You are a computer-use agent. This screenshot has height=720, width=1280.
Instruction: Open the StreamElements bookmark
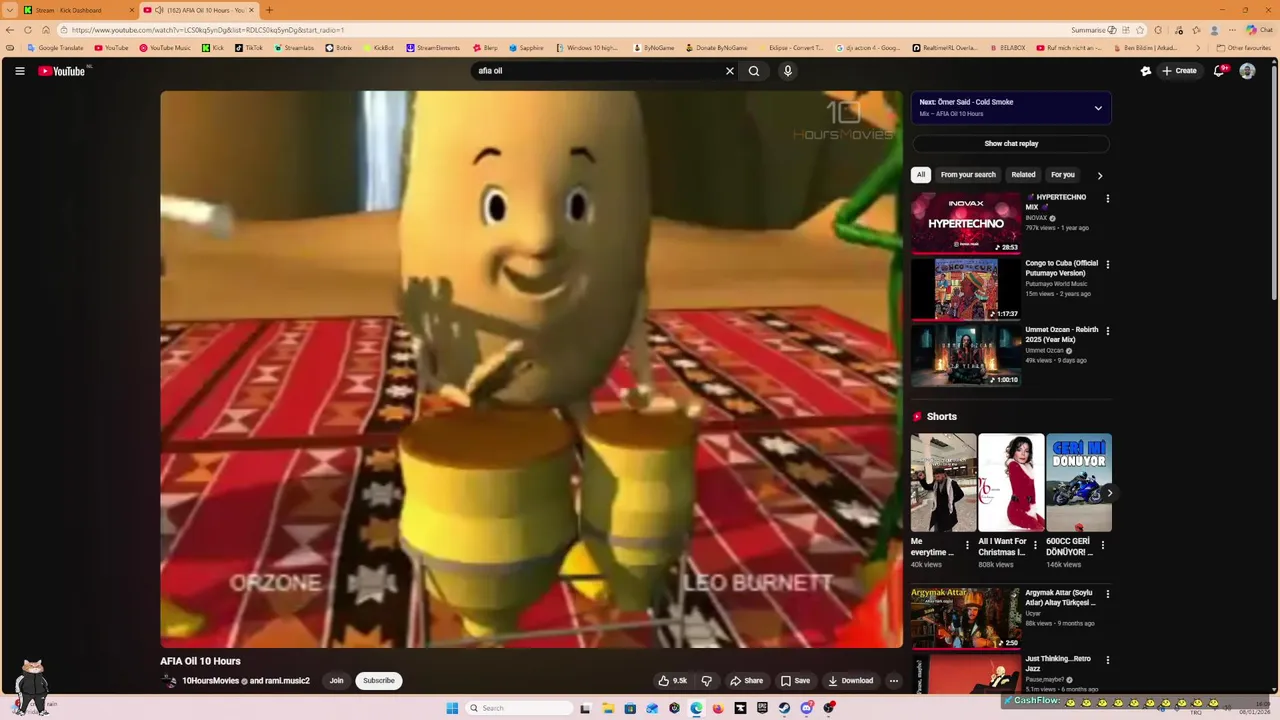point(432,48)
